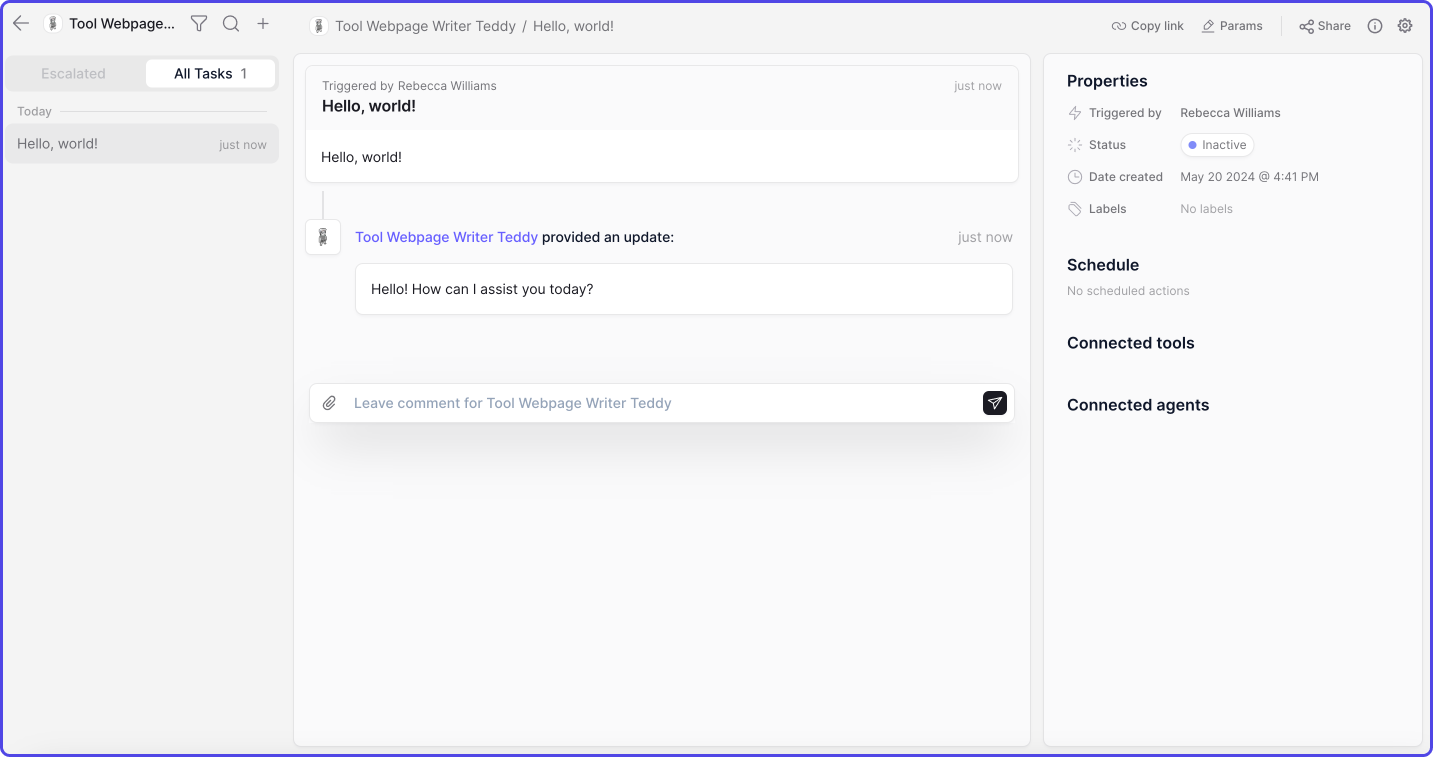
Task: Click the Inactive status badge
Action: pyautogui.click(x=1217, y=145)
